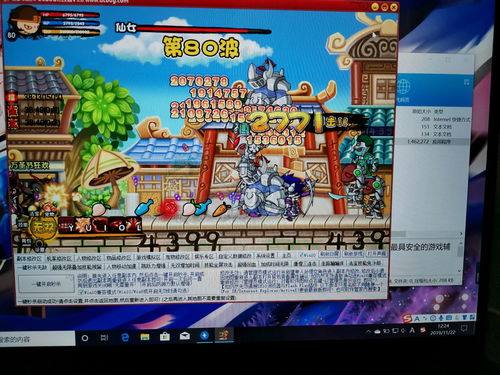500x375 pixels.
Task: Activate the O skill icon
Action: tap(117, 224)
